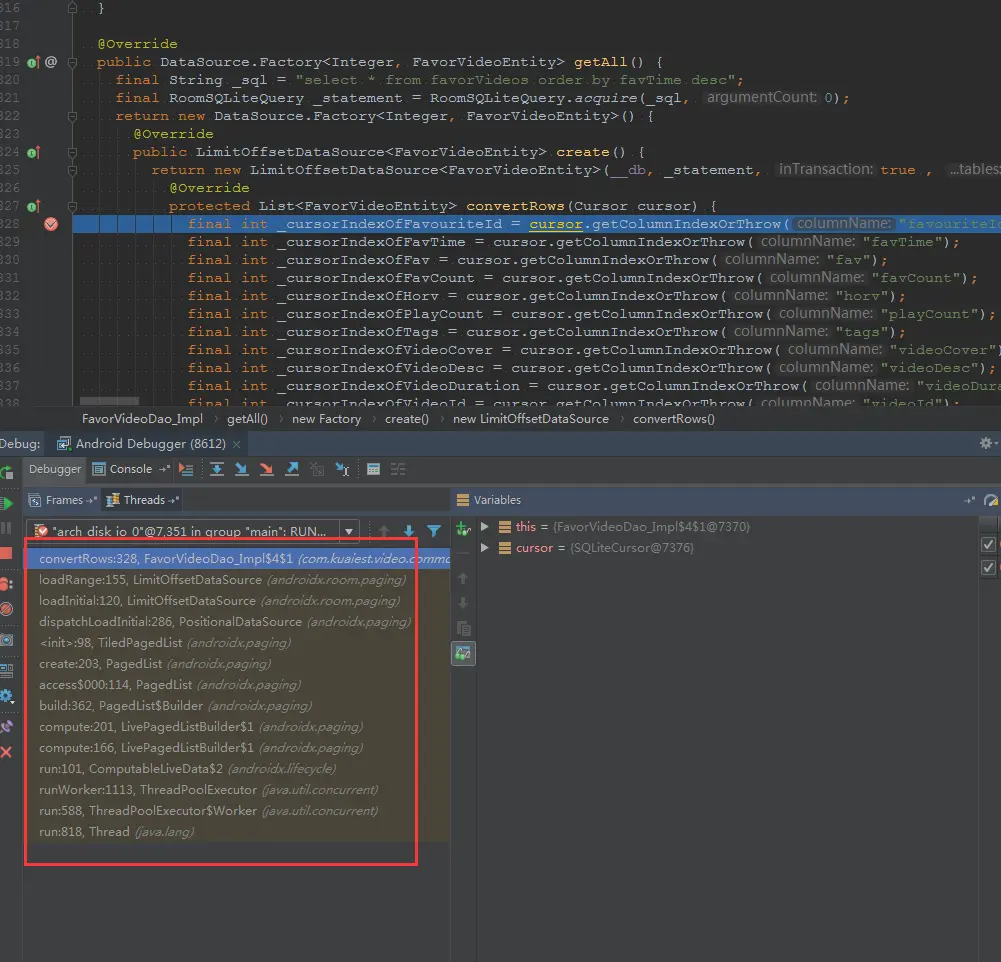The height and width of the screenshot is (962, 1001).
Task: Collapse code fold at line 319 getAll
Action: click(72, 62)
